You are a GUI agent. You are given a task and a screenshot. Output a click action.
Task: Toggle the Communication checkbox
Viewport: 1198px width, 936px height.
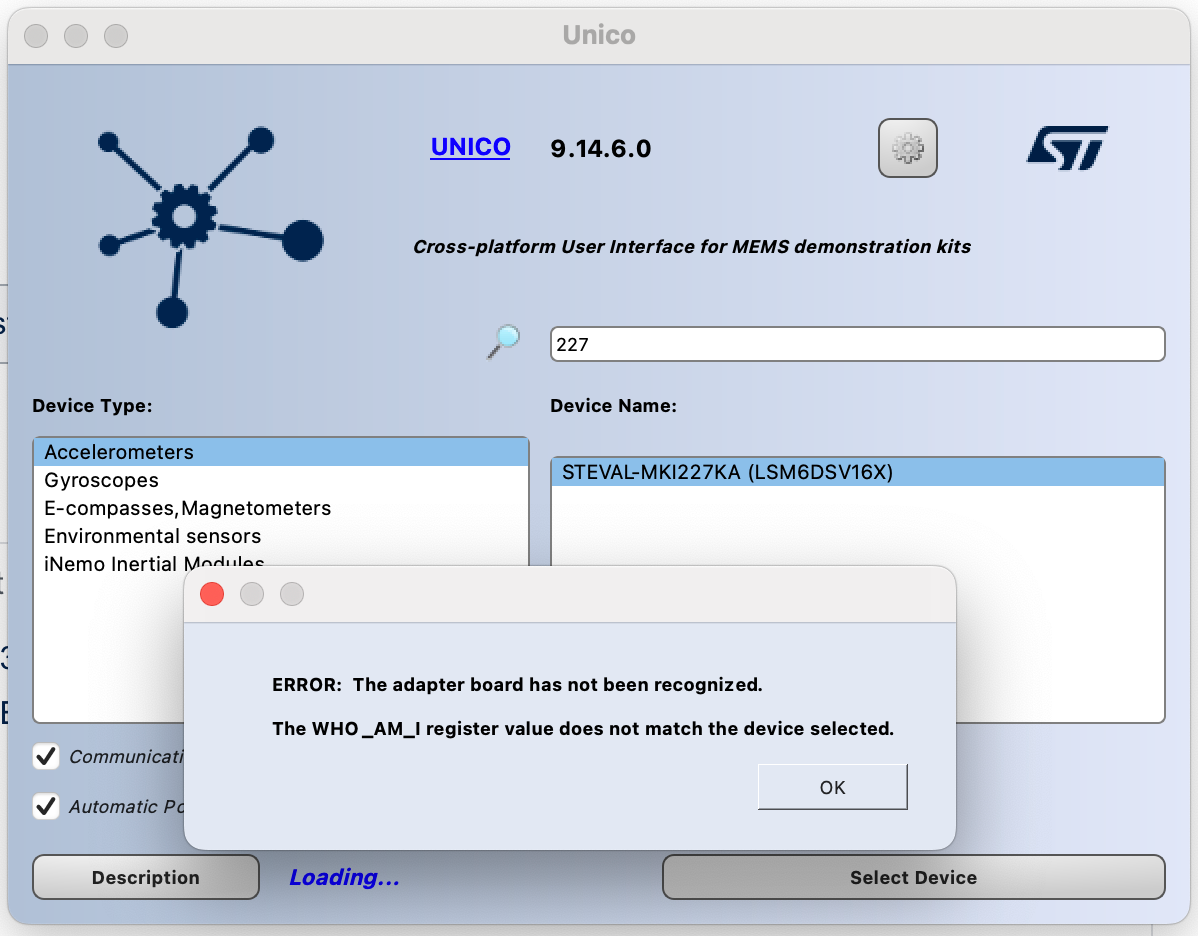coord(46,757)
